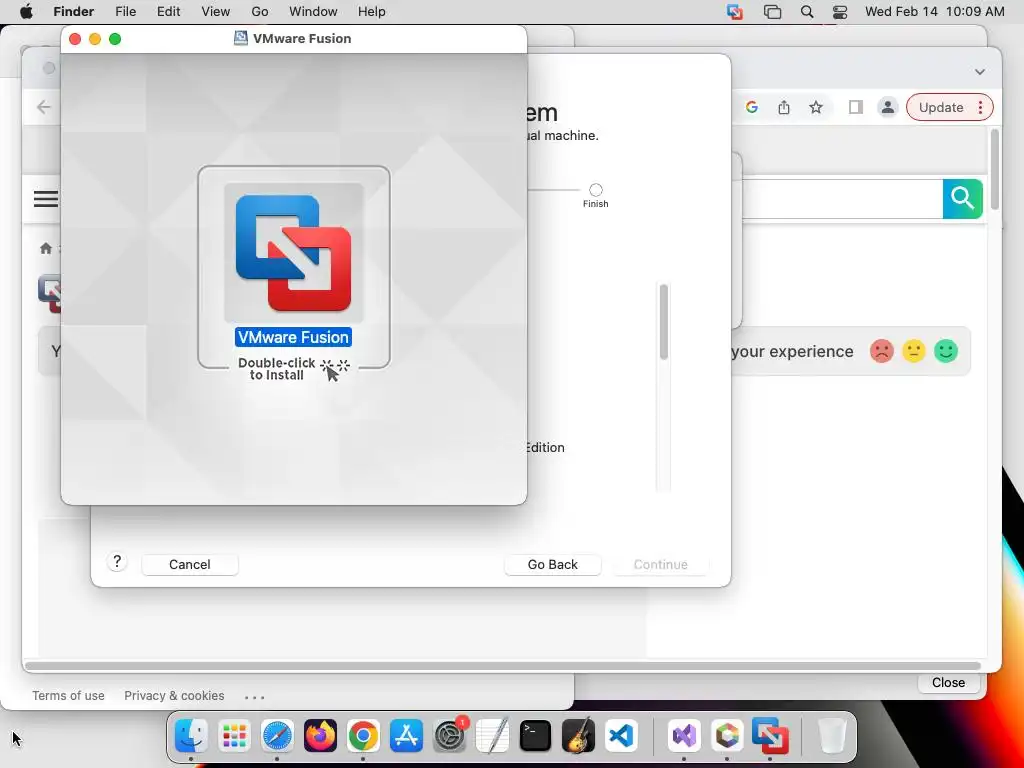
Task: Click Chrome's page vertical scrollbar
Action: click(x=995, y=169)
